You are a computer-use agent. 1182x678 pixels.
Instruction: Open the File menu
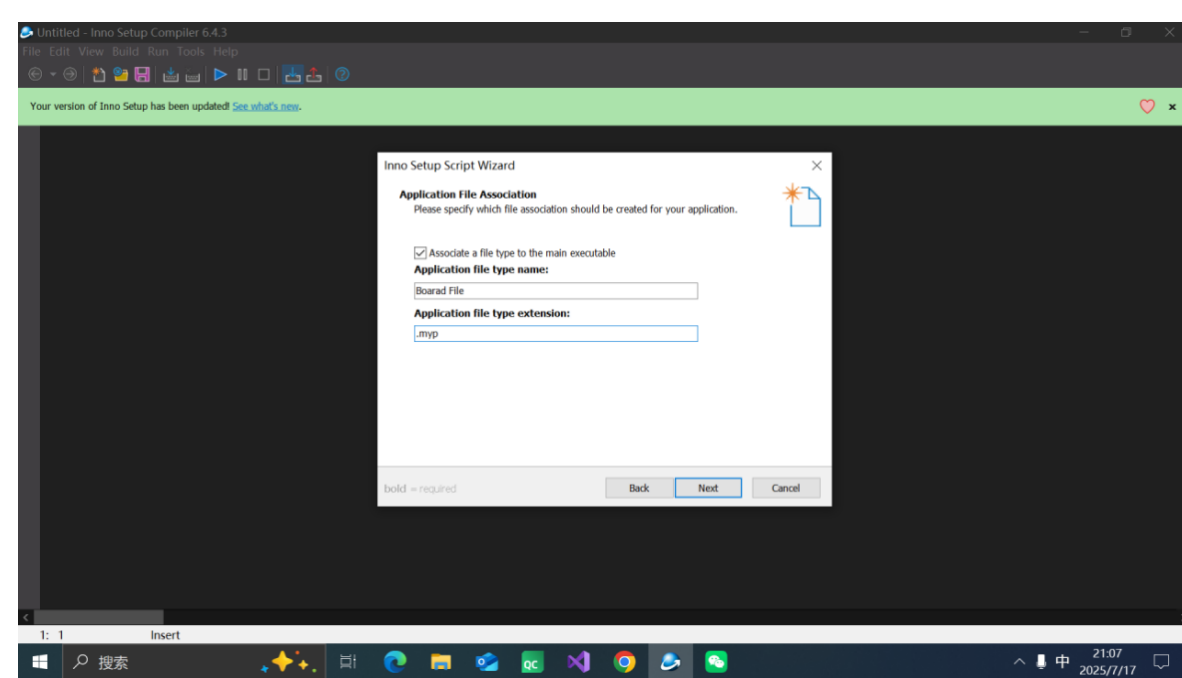tap(31, 51)
